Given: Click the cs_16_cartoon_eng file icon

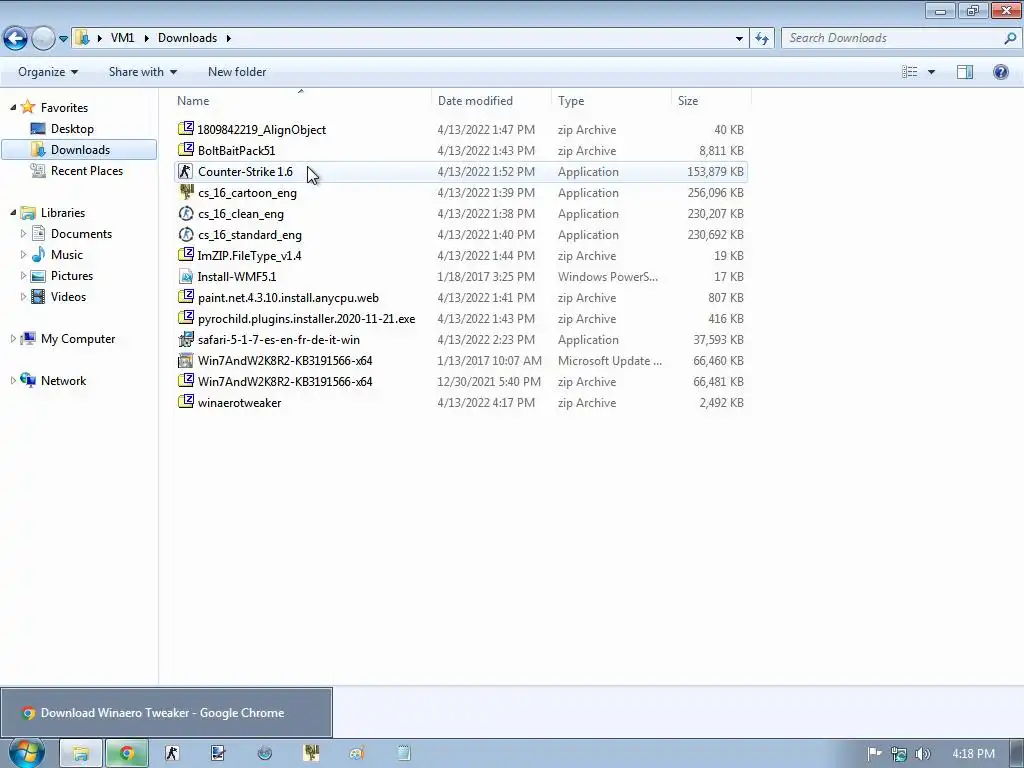Looking at the screenshot, I should click(186, 192).
